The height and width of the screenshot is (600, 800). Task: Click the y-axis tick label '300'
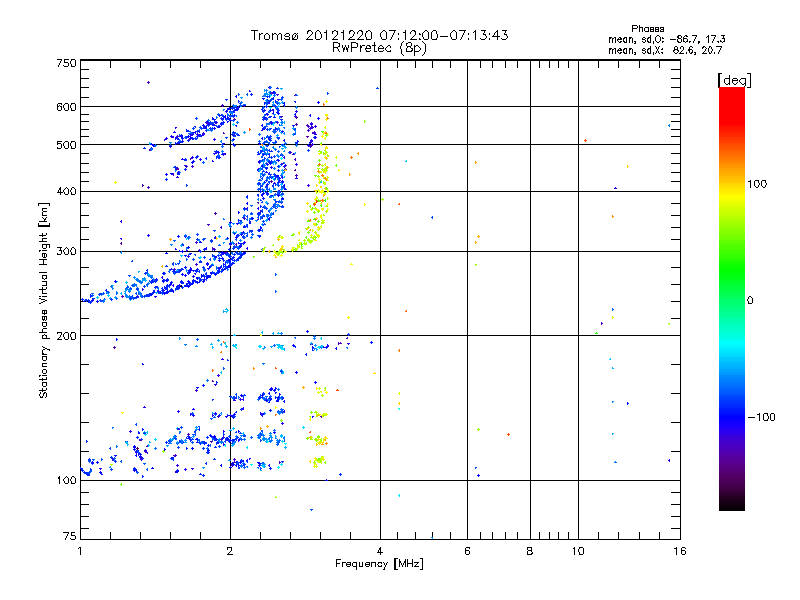[66, 252]
